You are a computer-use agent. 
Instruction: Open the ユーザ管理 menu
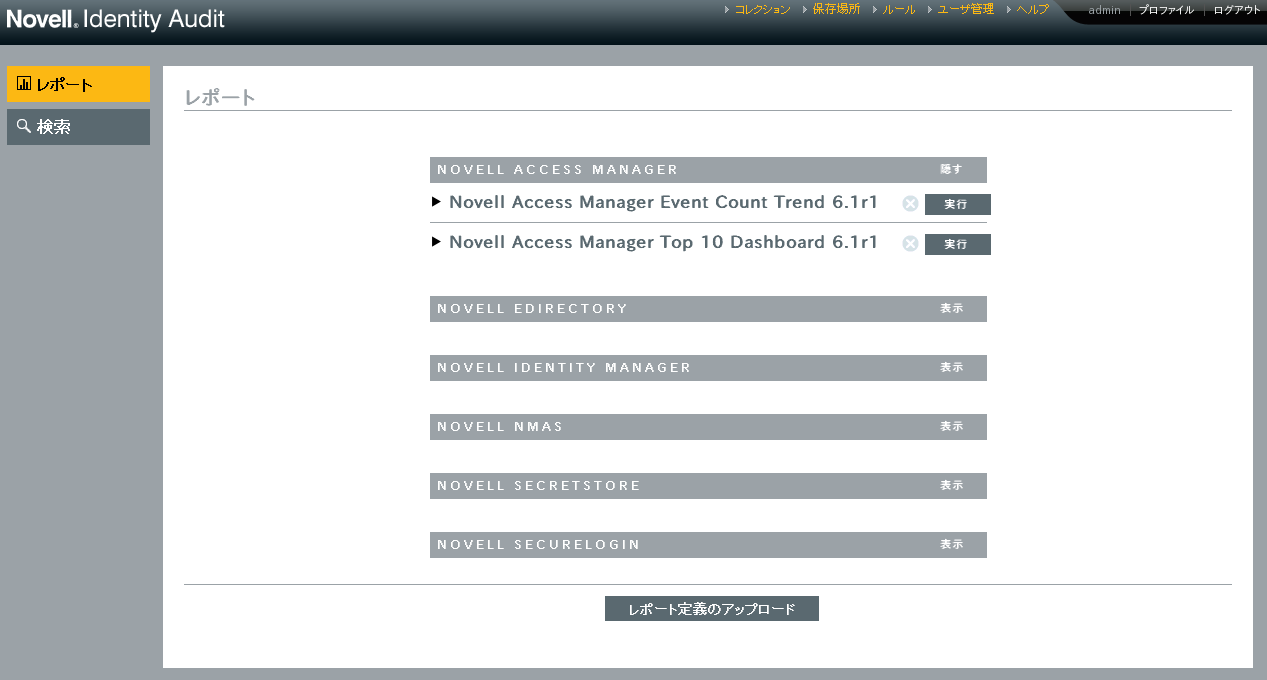click(x=965, y=9)
